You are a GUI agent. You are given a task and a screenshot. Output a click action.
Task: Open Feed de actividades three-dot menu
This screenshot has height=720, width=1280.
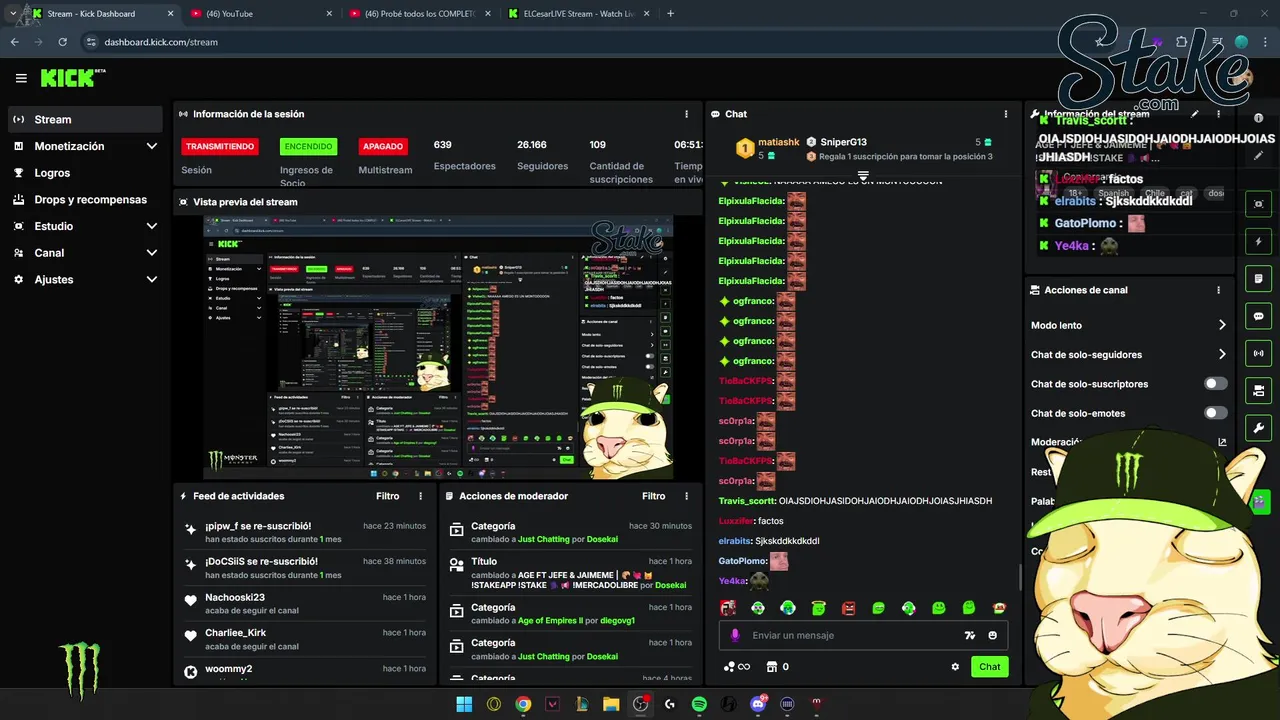(421, 496)
